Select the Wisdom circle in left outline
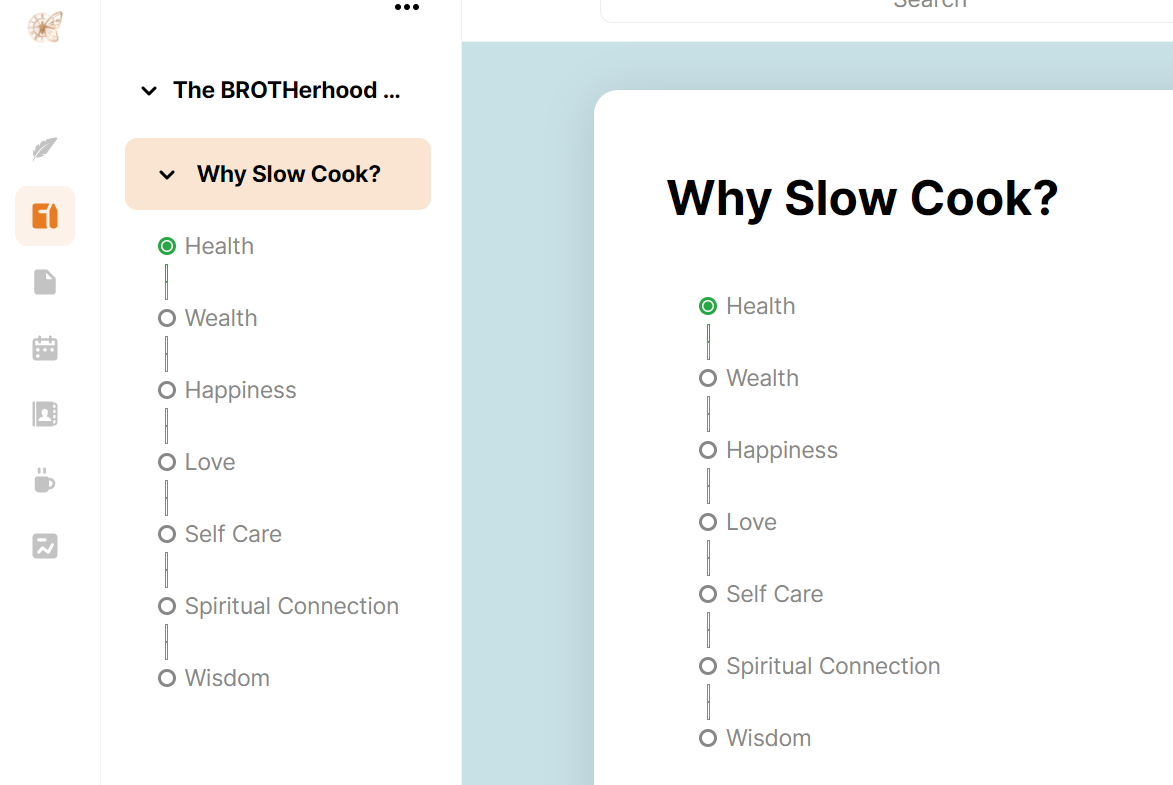 pyautogui.click(x=167, y=678)
